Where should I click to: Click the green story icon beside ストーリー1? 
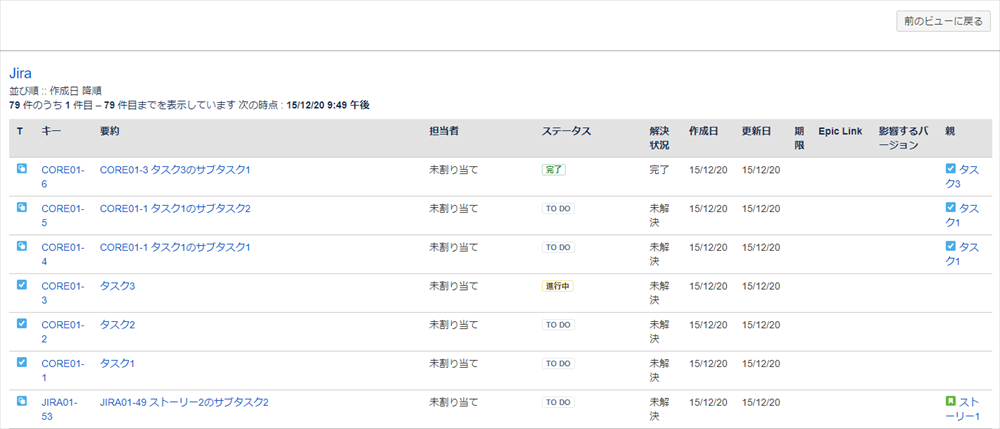[950, 401]
